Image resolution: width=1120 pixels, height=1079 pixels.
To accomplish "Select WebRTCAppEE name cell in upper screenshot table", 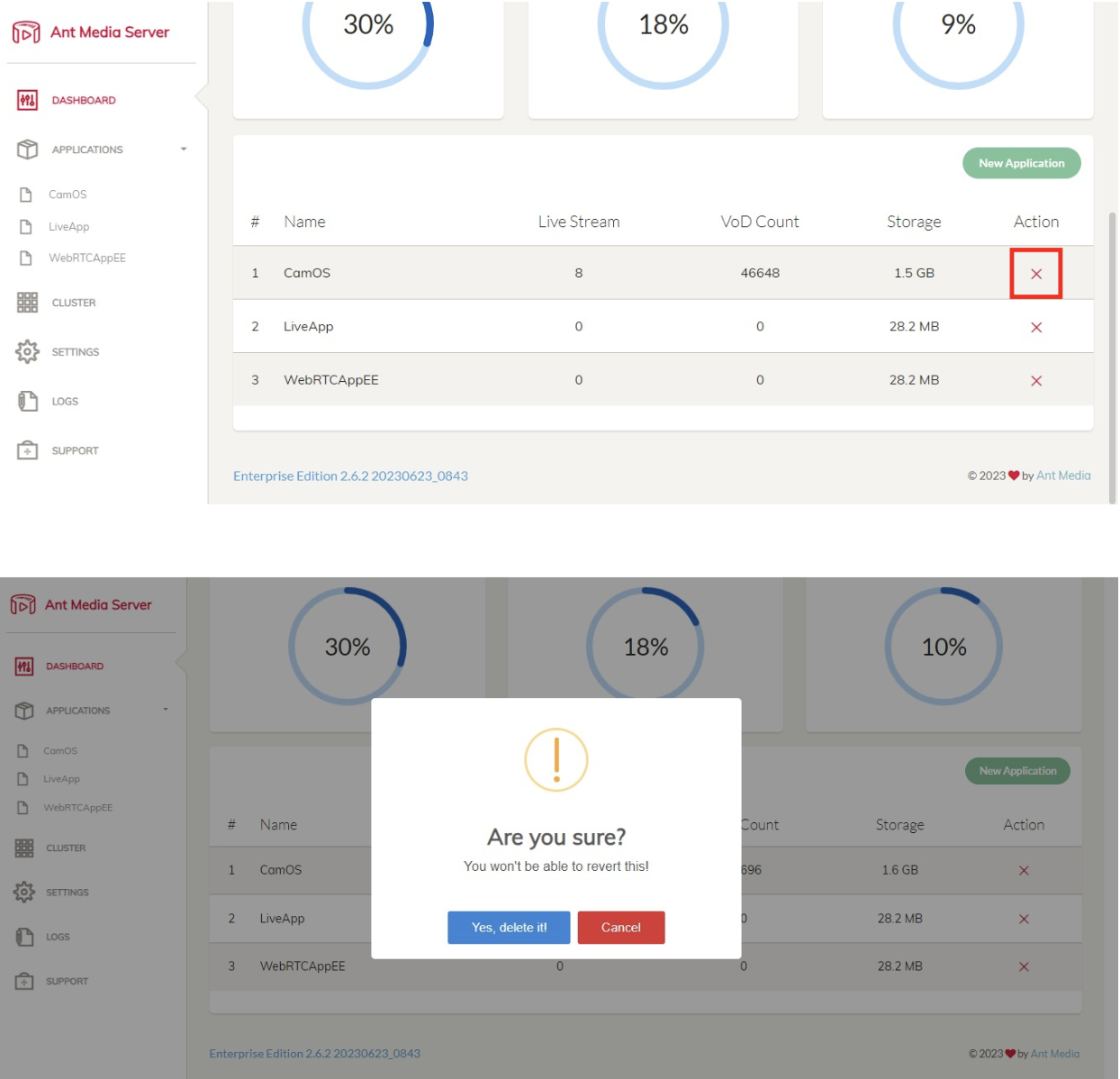I will click(x=331, y=380).
